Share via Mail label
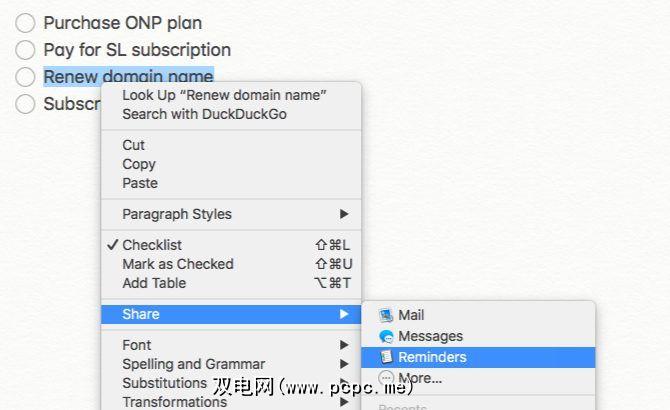 (x=411, y=315)
